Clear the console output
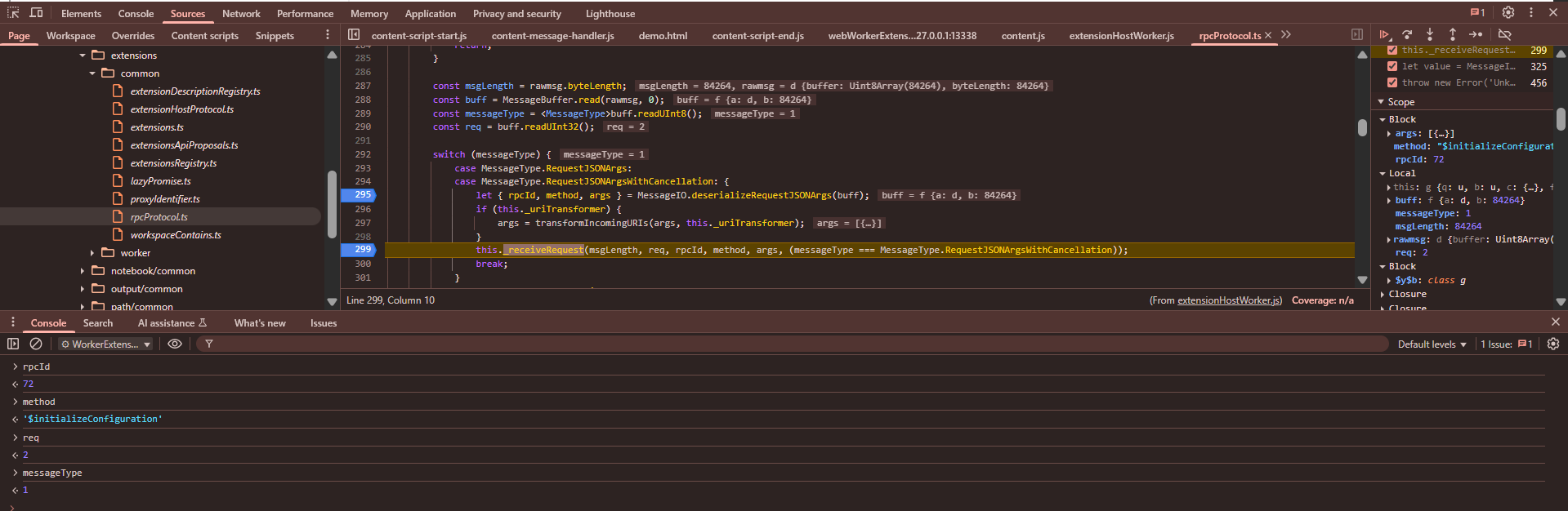 36,344
